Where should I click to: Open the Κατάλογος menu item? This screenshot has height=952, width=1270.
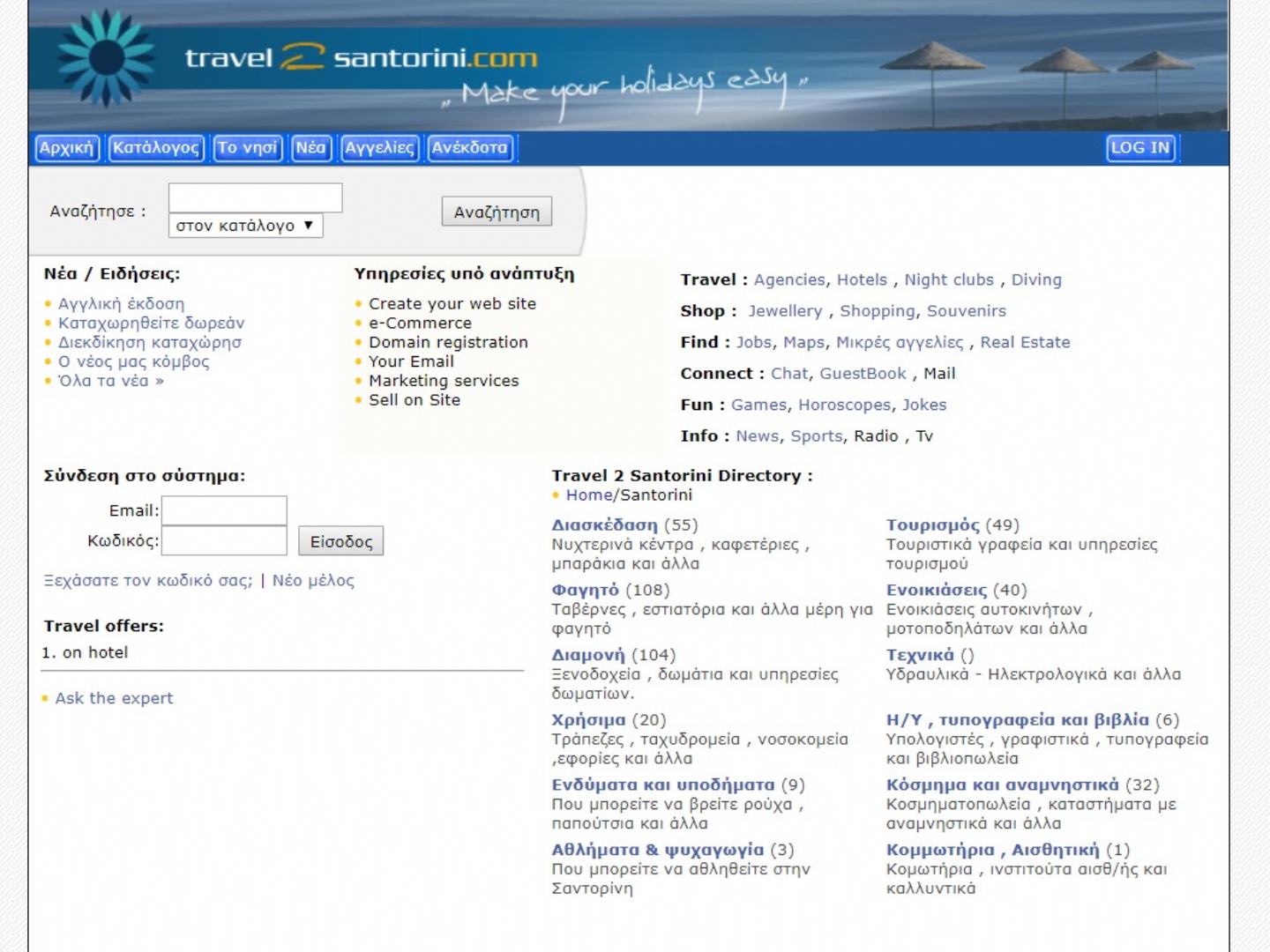pyautogui.click(x=156, y=148)
